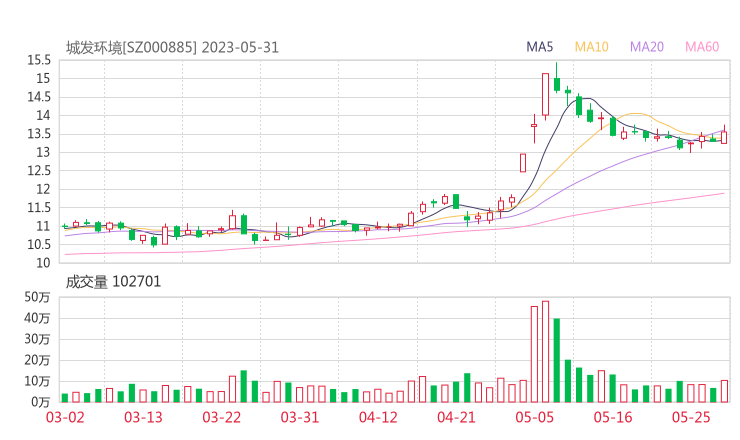Click the 14.5 price axis value

click(39, 97)
